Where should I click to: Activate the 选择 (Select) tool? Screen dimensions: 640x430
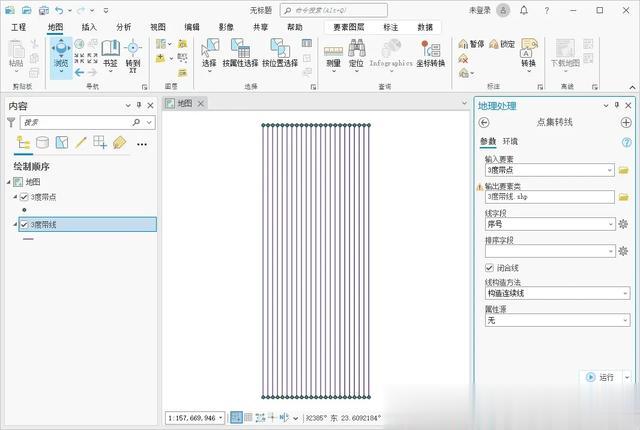(209, 54)
